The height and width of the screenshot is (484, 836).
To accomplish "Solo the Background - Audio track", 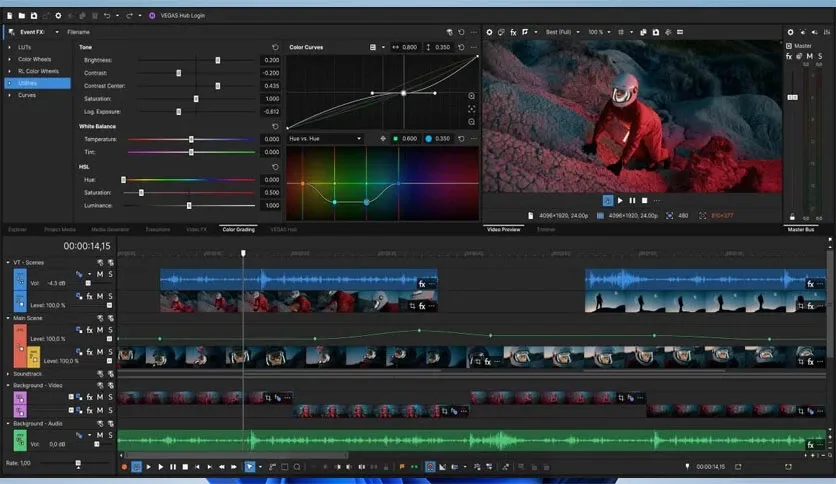I will [110, 435].
